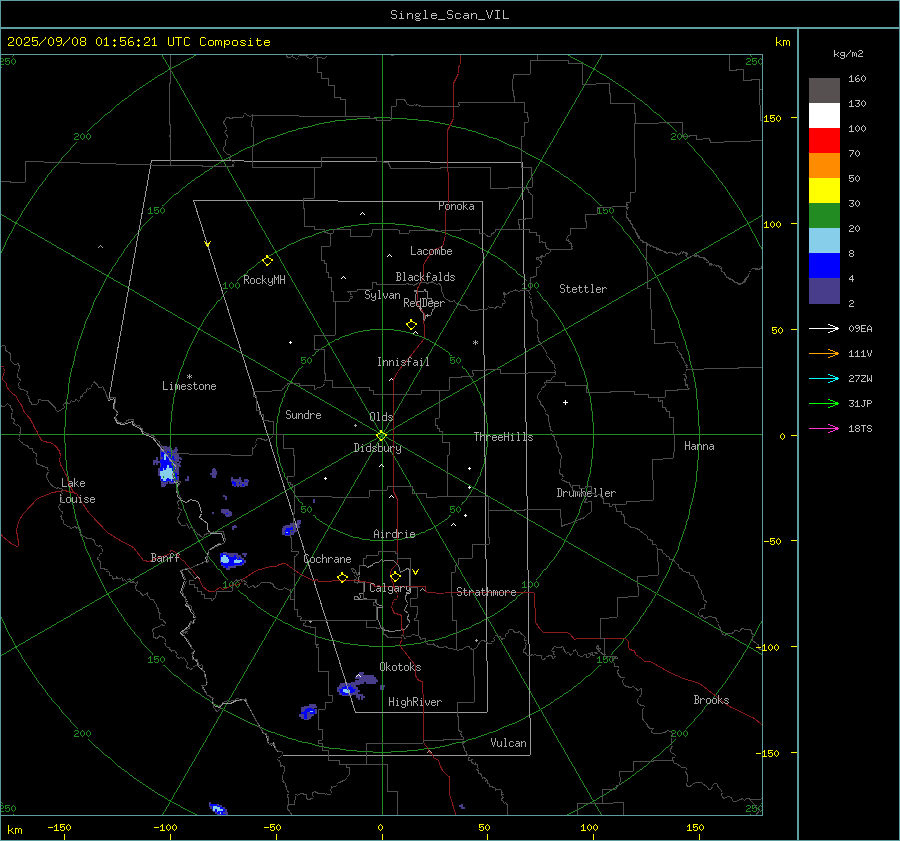
Task: Pick the small storm cell north of Cochrane
Action: coord(290,529)
